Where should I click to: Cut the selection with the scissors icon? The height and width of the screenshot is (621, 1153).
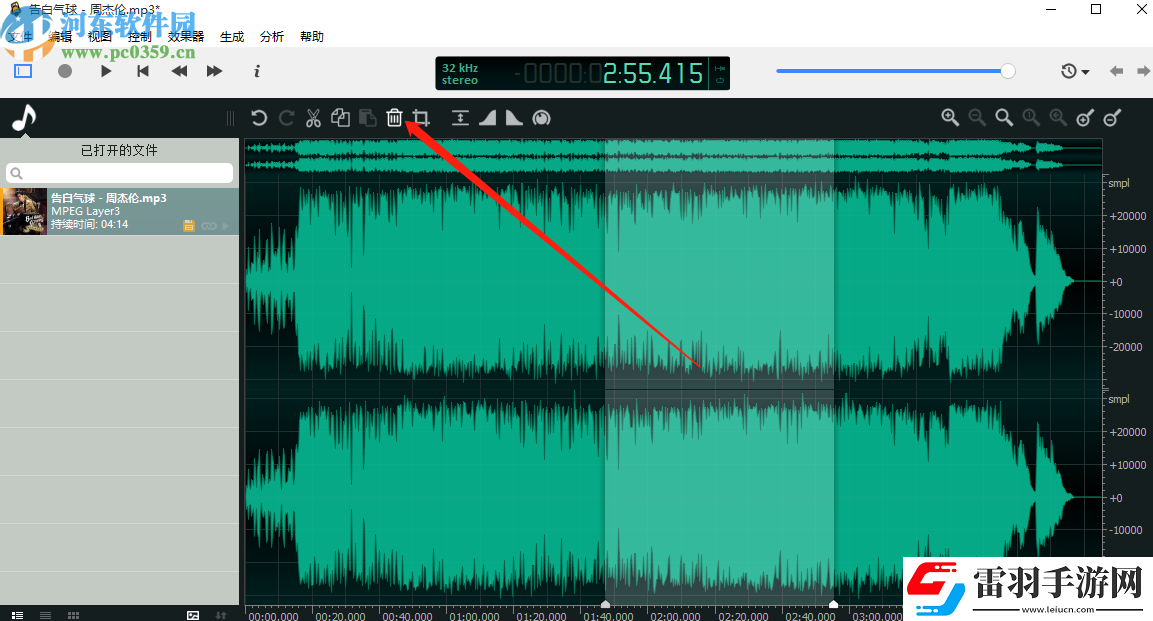tap(313, 118)
